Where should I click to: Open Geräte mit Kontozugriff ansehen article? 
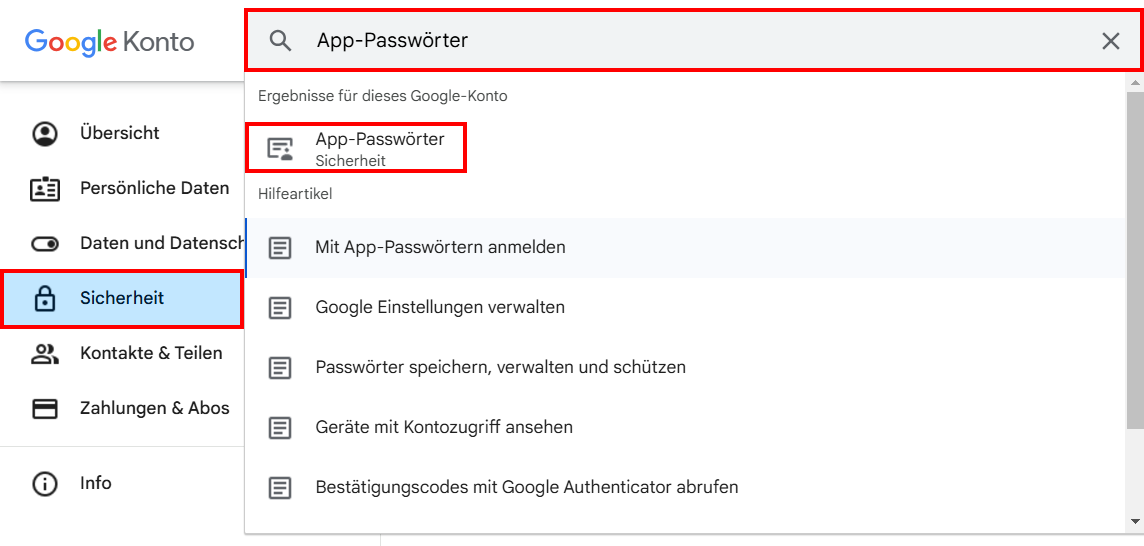pyautogui.click(x=444, y=427)
